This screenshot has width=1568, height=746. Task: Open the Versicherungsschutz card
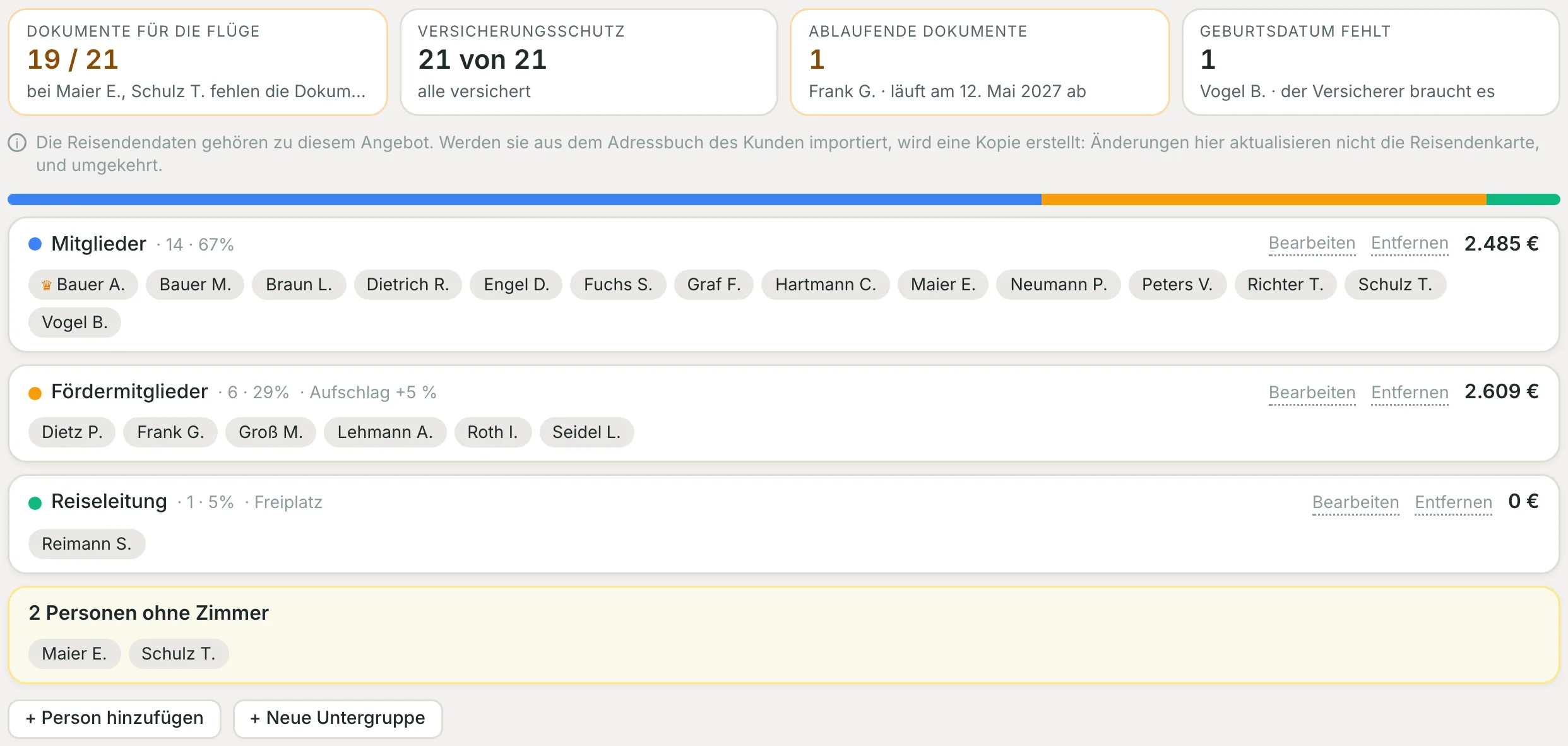point(588,62)
